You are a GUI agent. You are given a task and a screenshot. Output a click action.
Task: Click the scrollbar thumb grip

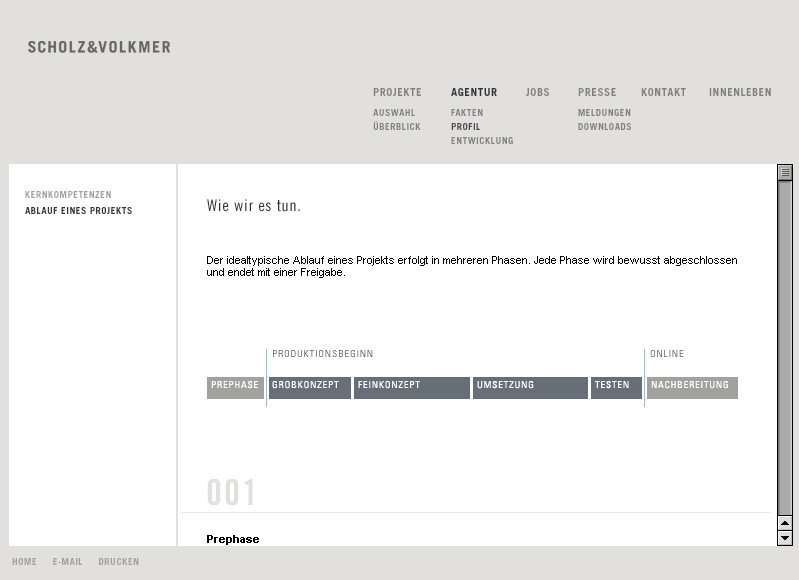coord(785,173)
